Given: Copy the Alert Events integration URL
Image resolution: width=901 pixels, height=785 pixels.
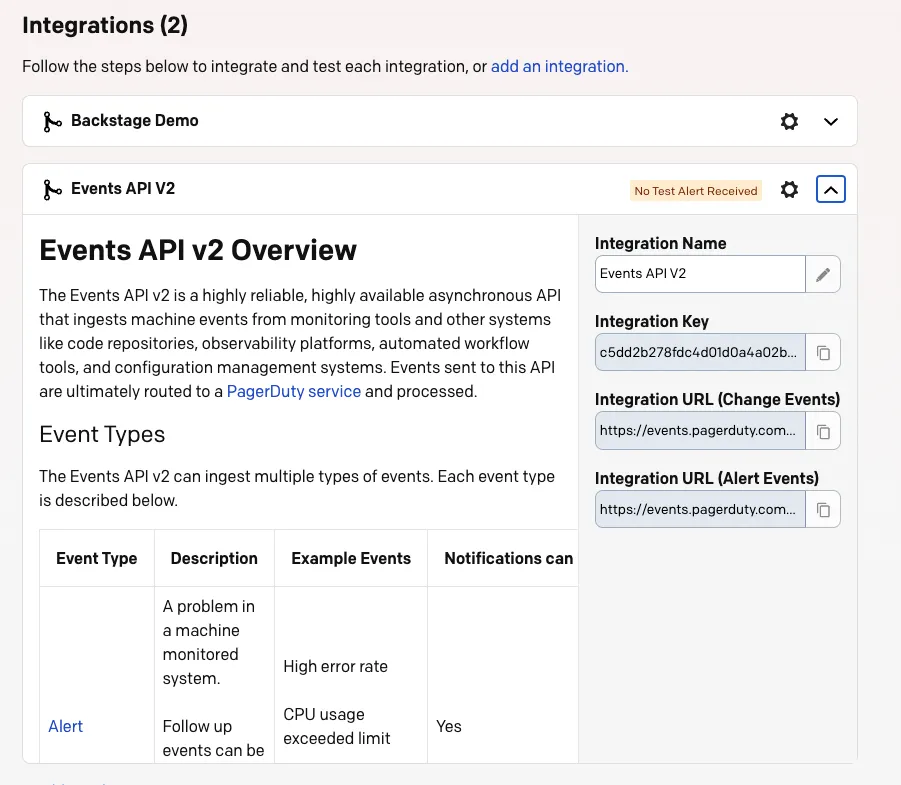Looking at the screenshot, I should [x=823, y=509].
